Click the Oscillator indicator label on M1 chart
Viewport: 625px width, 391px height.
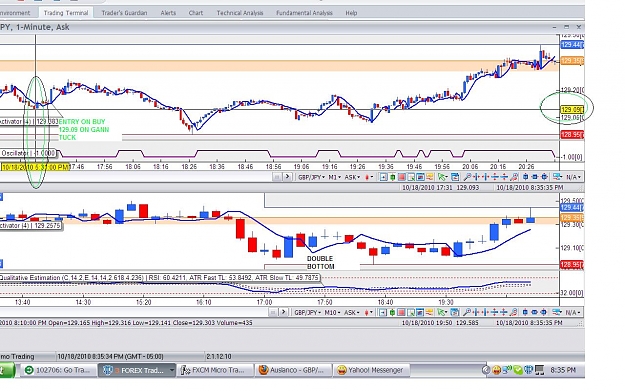pos(29,153)
